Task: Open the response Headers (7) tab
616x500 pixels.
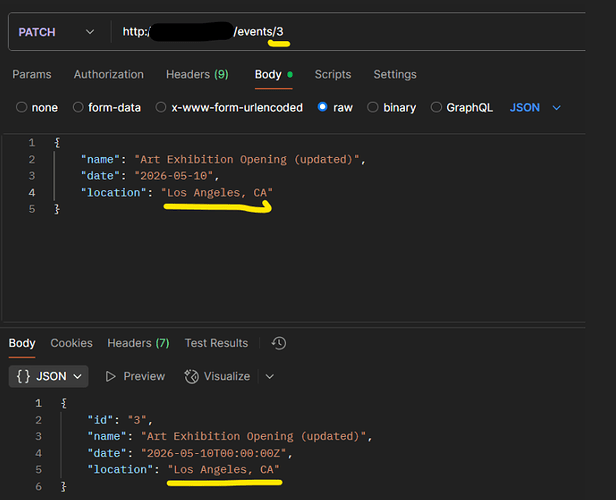Action: [x=138, y=343]
